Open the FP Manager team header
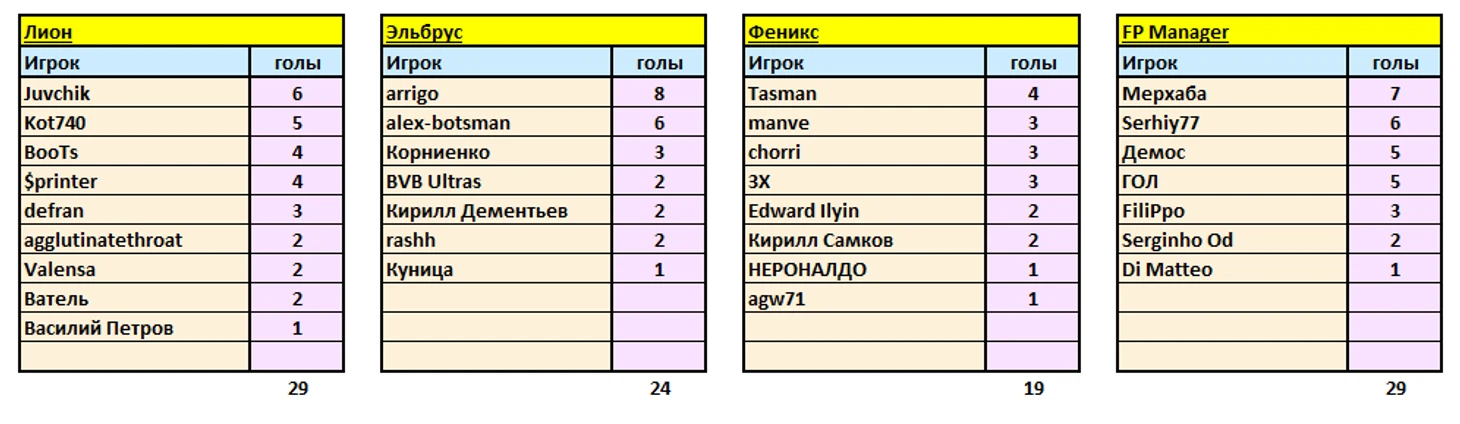This screenshot has width=1460, height=424. click(1175, 32)
